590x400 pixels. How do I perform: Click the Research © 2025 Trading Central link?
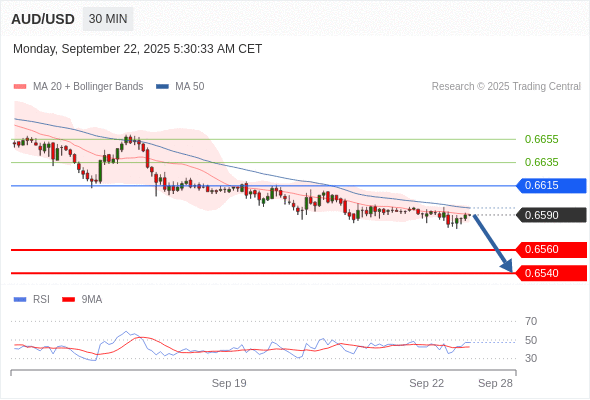[506, 87]
